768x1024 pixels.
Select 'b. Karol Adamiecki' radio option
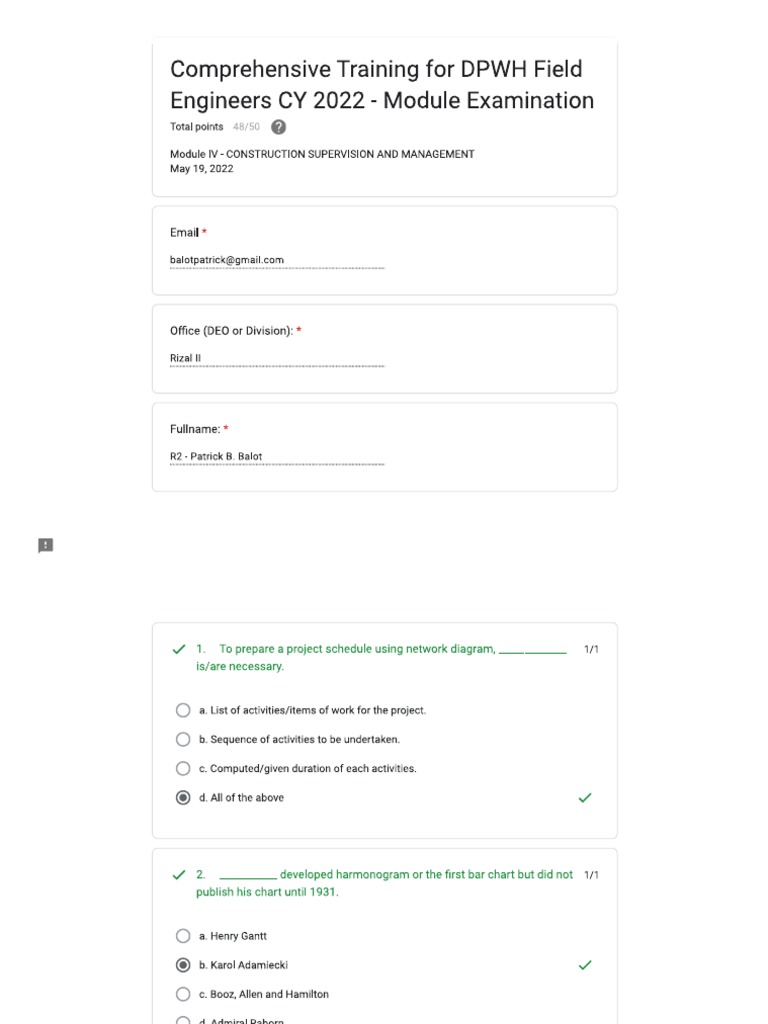pos(183,965)
